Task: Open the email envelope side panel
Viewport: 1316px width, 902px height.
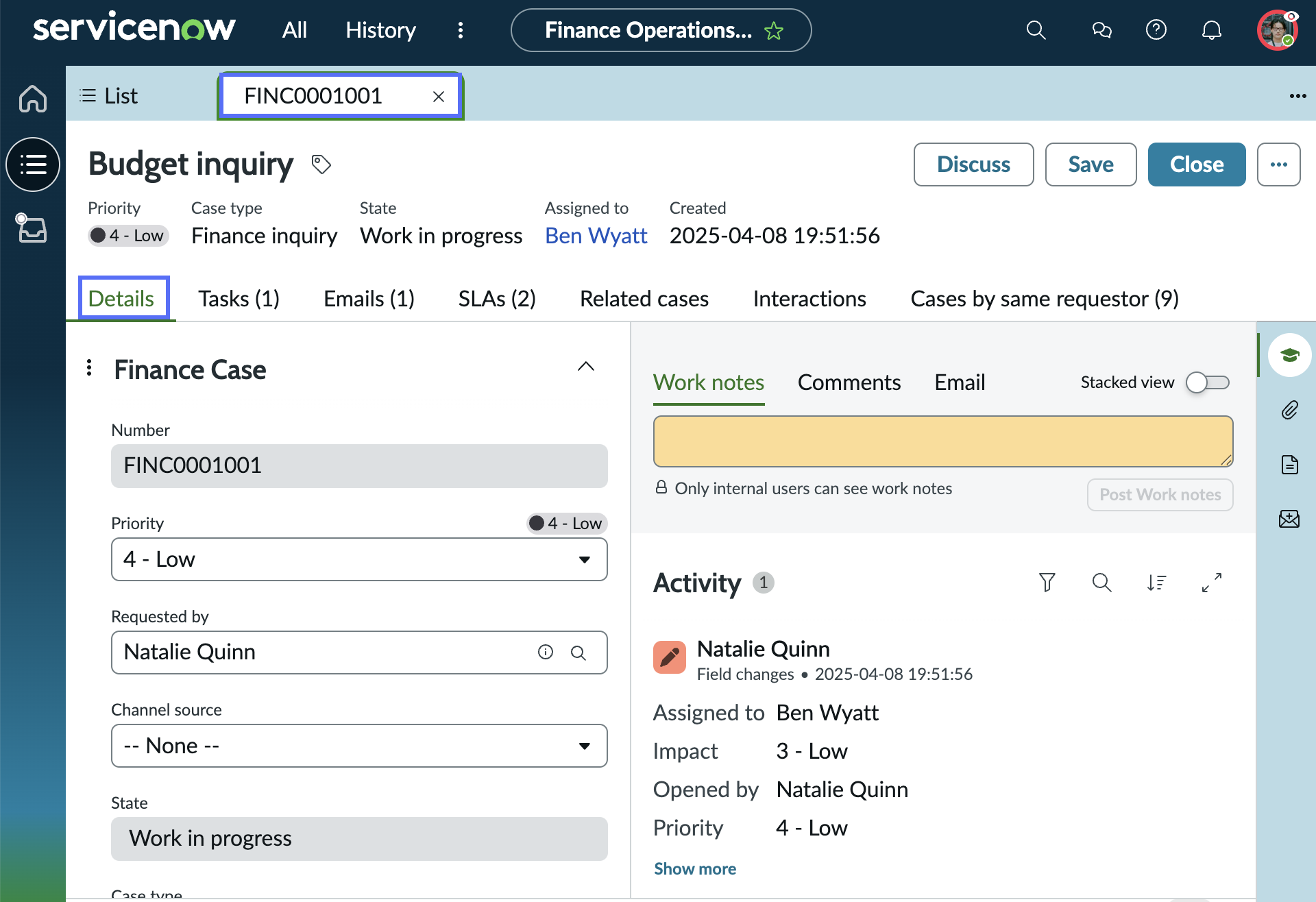Action: coord(1289,519)
